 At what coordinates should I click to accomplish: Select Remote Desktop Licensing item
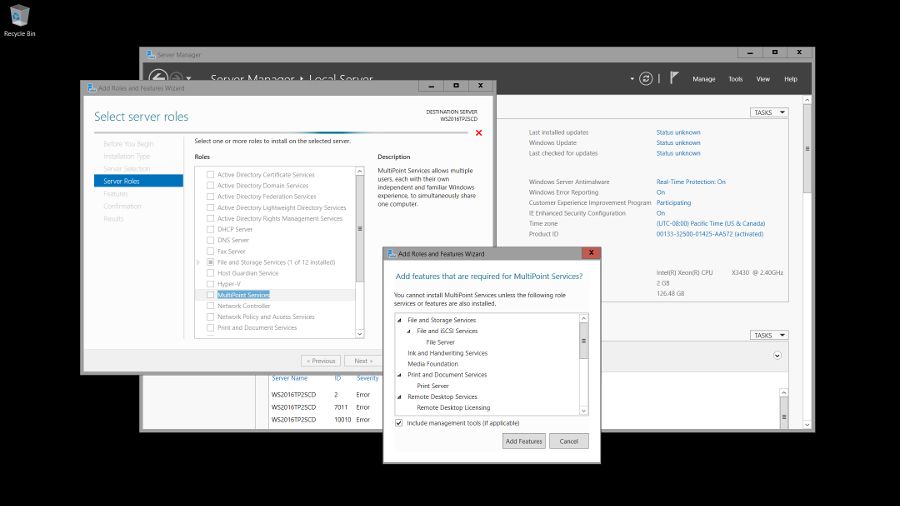[x=453, y=407]
